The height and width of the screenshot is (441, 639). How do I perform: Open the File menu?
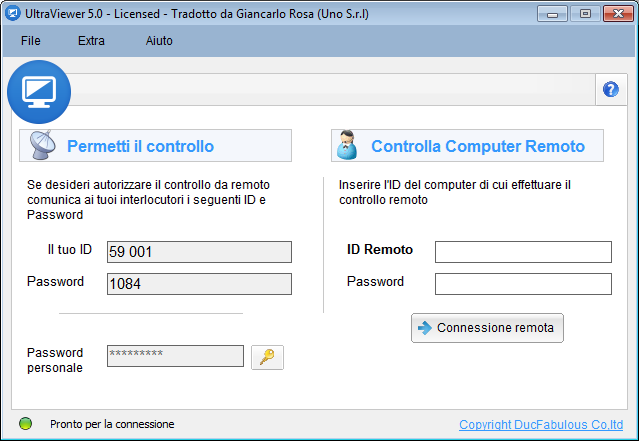(31, 41)
